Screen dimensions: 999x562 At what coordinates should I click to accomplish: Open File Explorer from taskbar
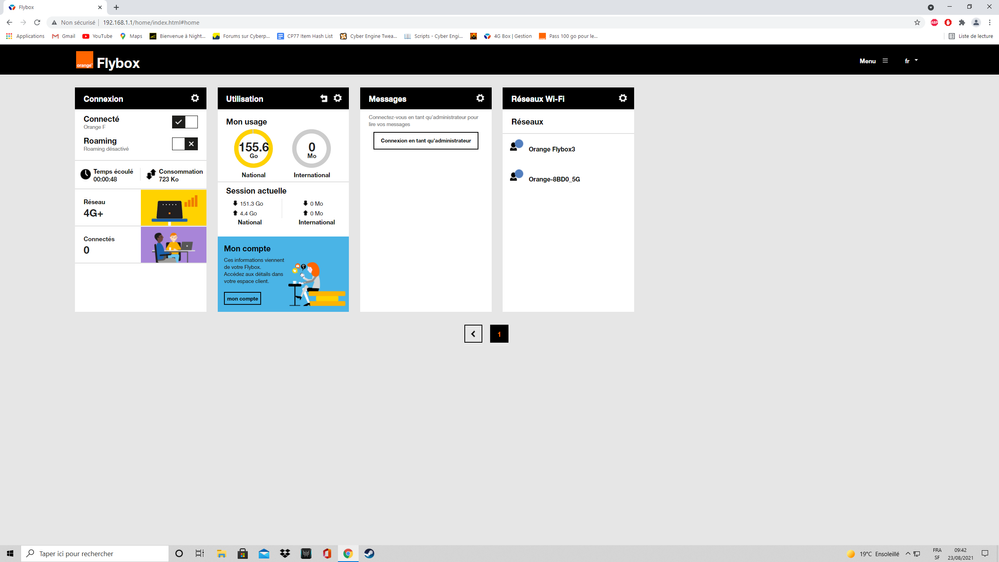221,554
